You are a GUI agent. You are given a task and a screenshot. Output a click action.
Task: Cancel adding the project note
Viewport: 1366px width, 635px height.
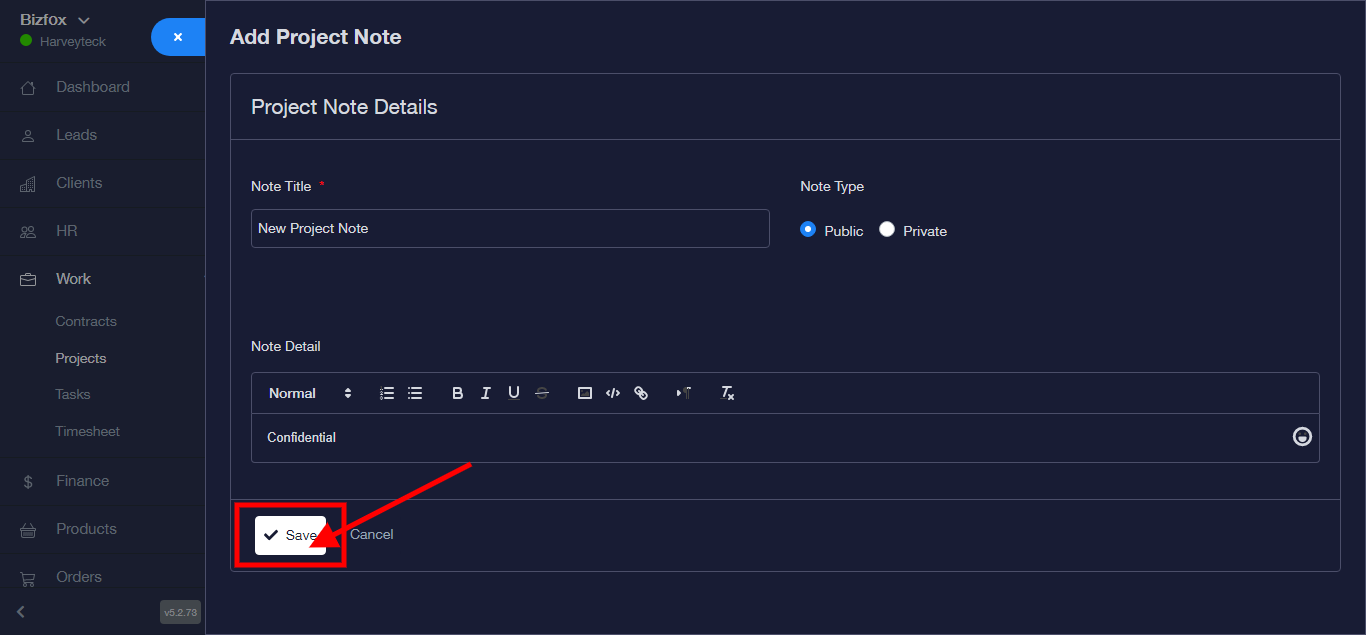372,535
